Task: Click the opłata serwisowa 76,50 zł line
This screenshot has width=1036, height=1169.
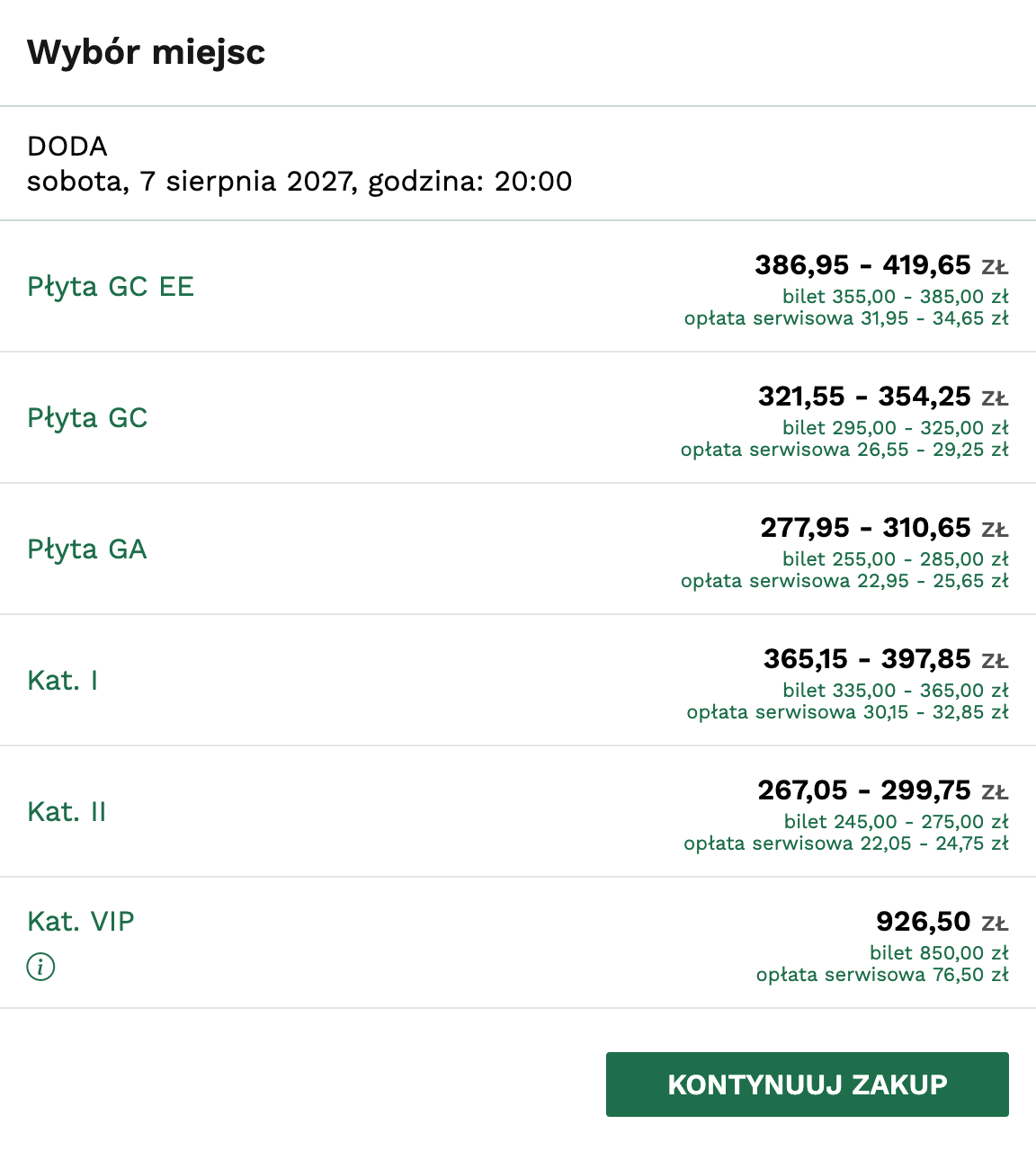Action: click(x=882, y=975)
